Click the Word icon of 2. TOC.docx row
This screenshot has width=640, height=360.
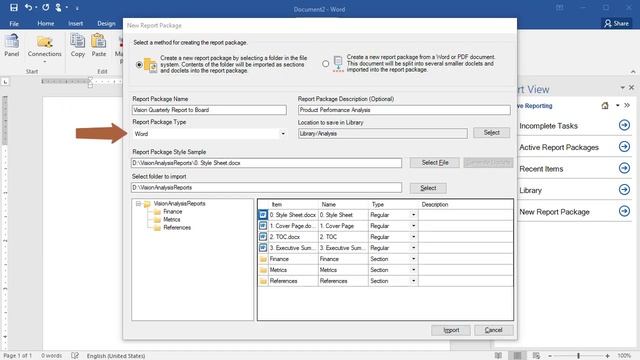(x=263, y=237)
